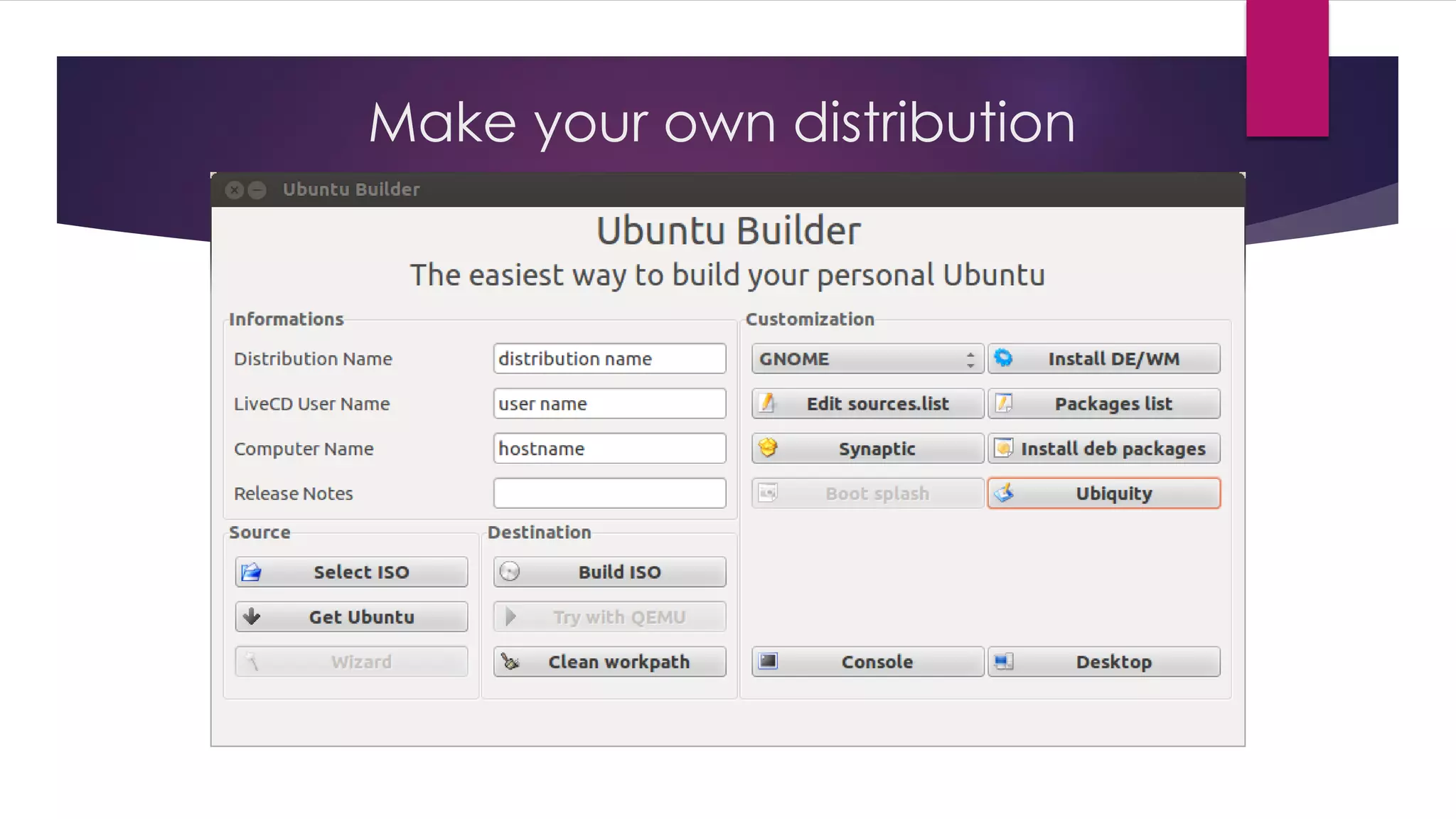Image resolution: width=1456 pixels, height=819 pixels.
Task: Click the Source group heading
Action: (x=259, y=532)
